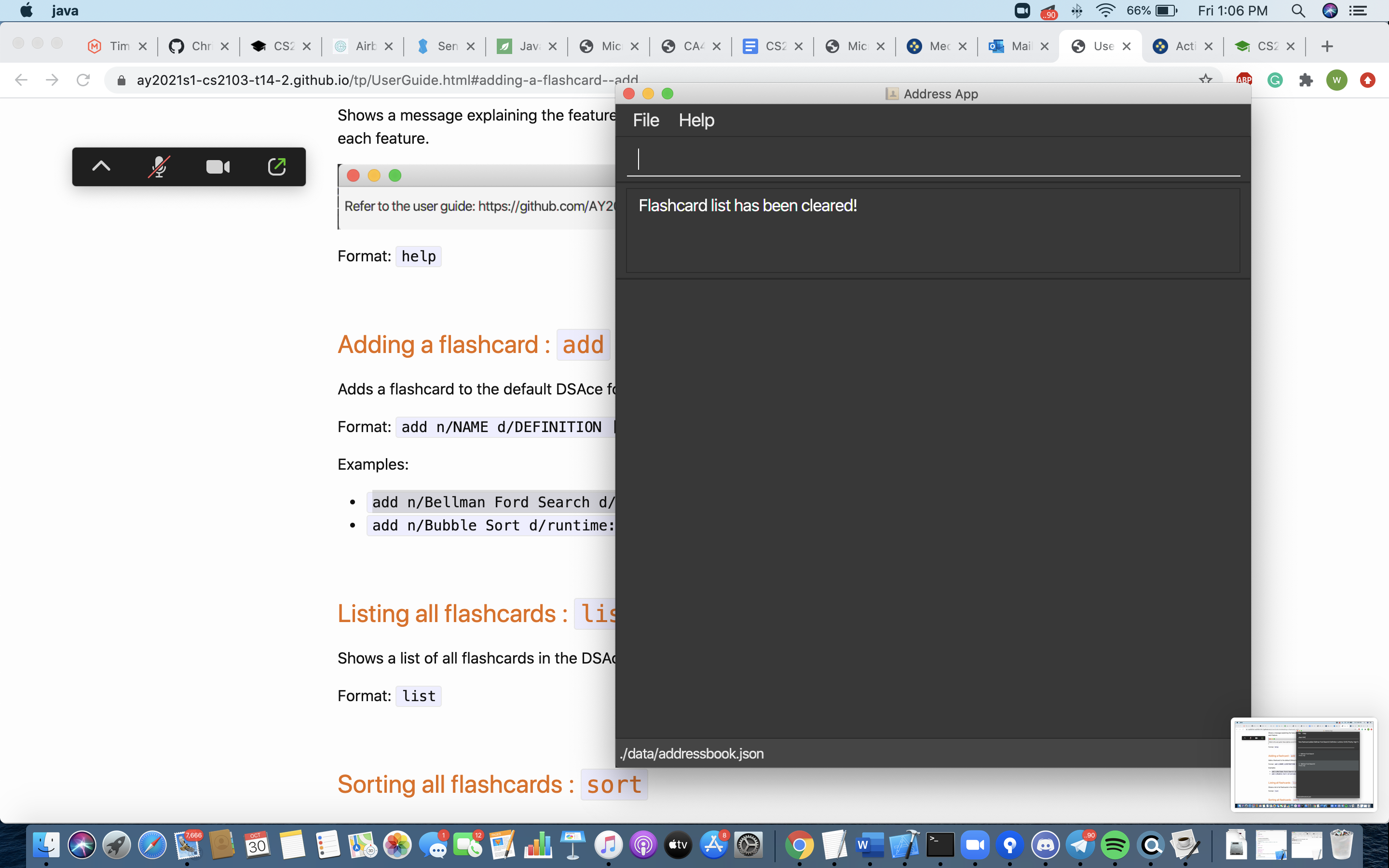Viewport: 1389px width, 868px height.
Task: Open AdBlock Plus extension icon
Action: pos(1243,80)
